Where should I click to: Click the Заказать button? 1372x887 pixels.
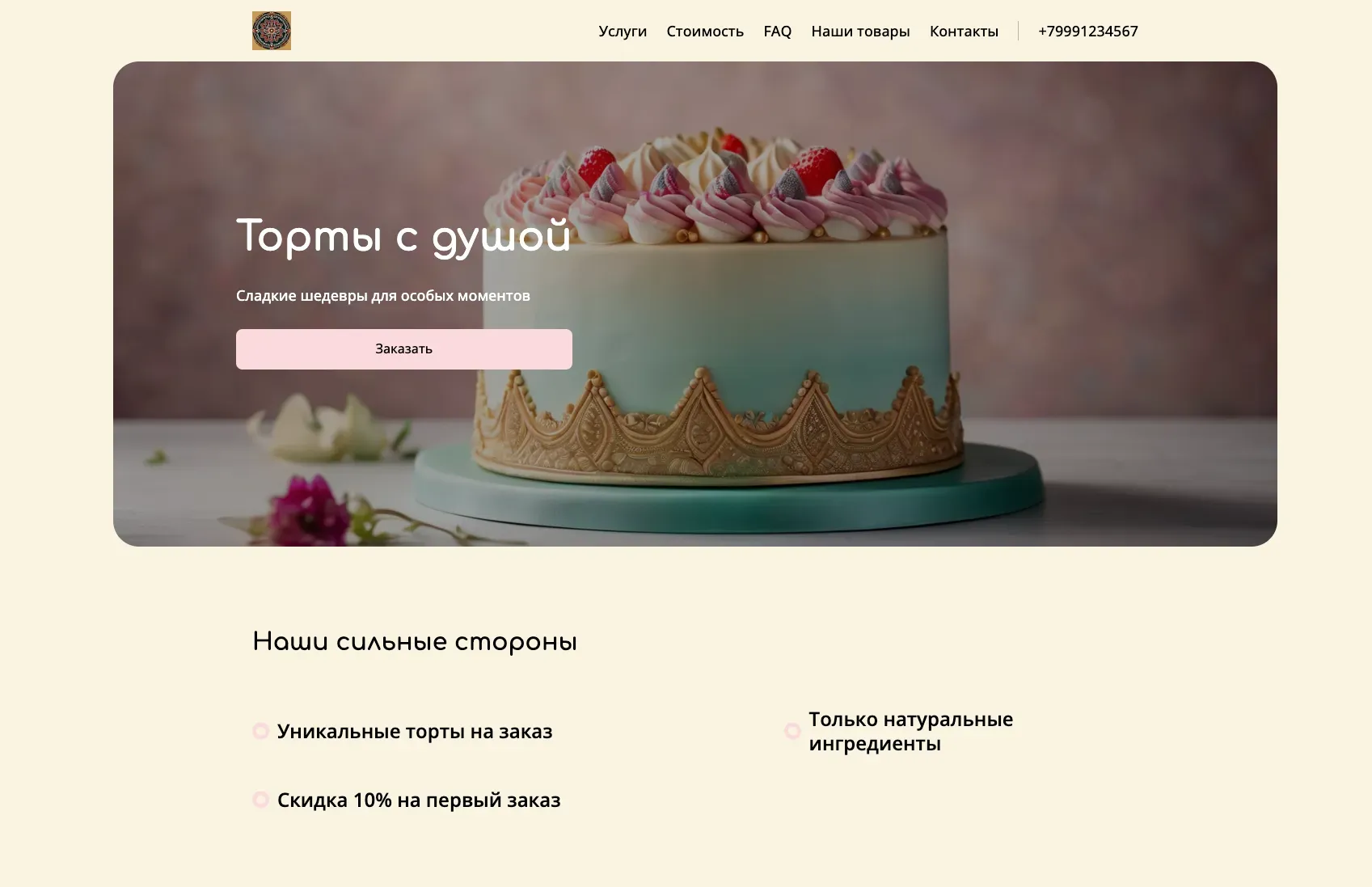pos(404,349)
